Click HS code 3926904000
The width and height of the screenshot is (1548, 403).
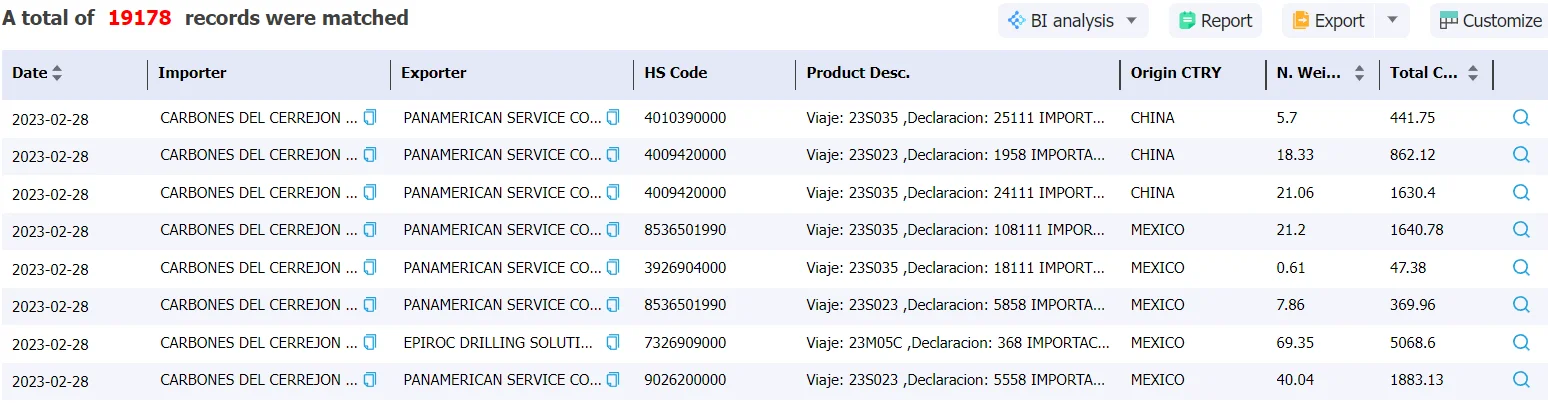click(x=685, y=268)
